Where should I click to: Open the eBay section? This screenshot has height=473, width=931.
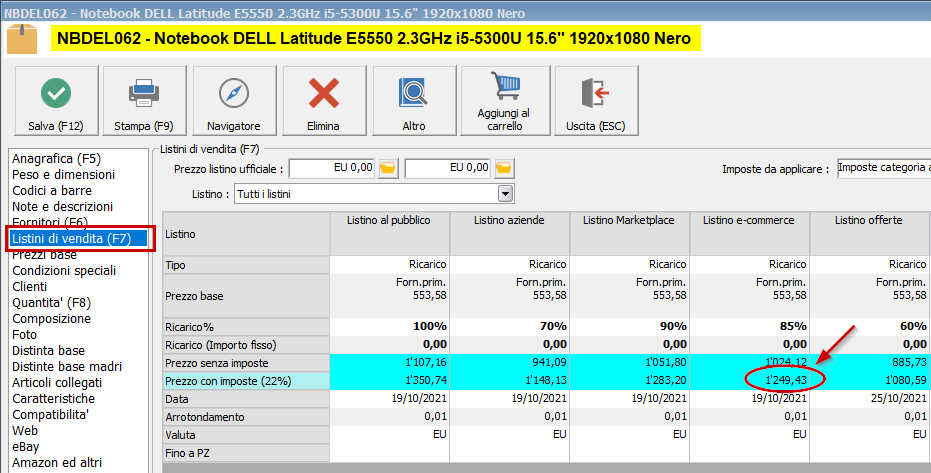pos(26,447)
